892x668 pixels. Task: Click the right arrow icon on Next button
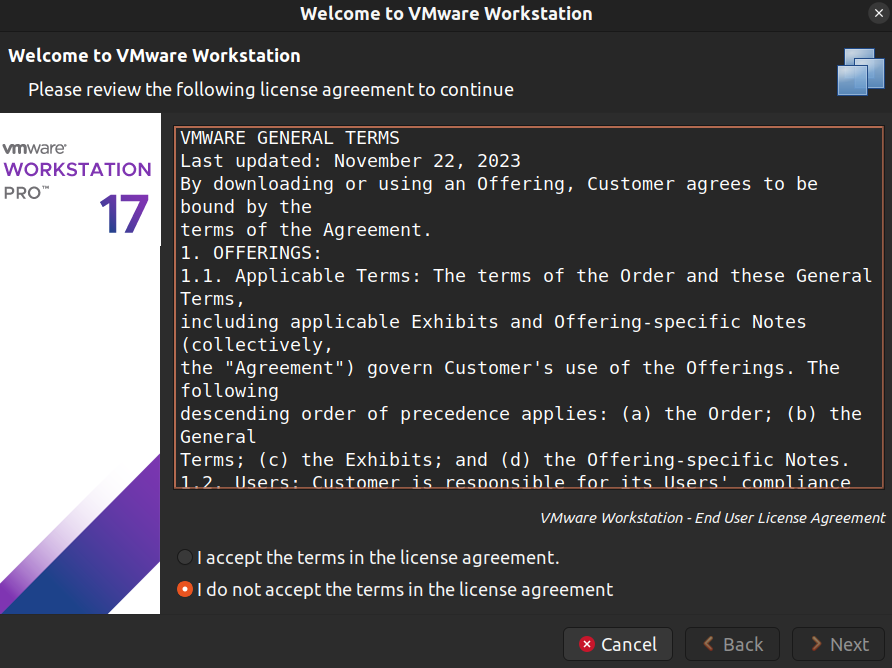pos(818,644)
